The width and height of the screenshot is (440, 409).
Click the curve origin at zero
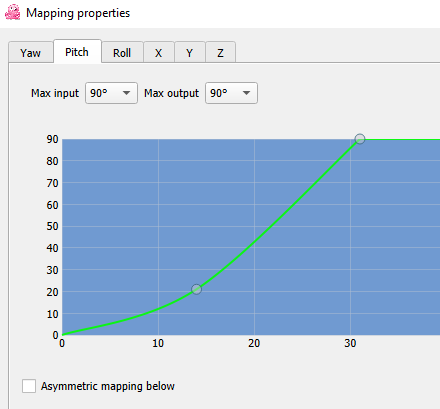tap(63, 334)
